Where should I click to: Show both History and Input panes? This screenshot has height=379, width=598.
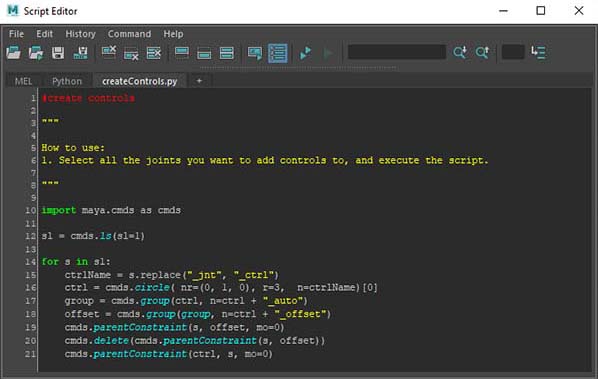pos(227,53)
